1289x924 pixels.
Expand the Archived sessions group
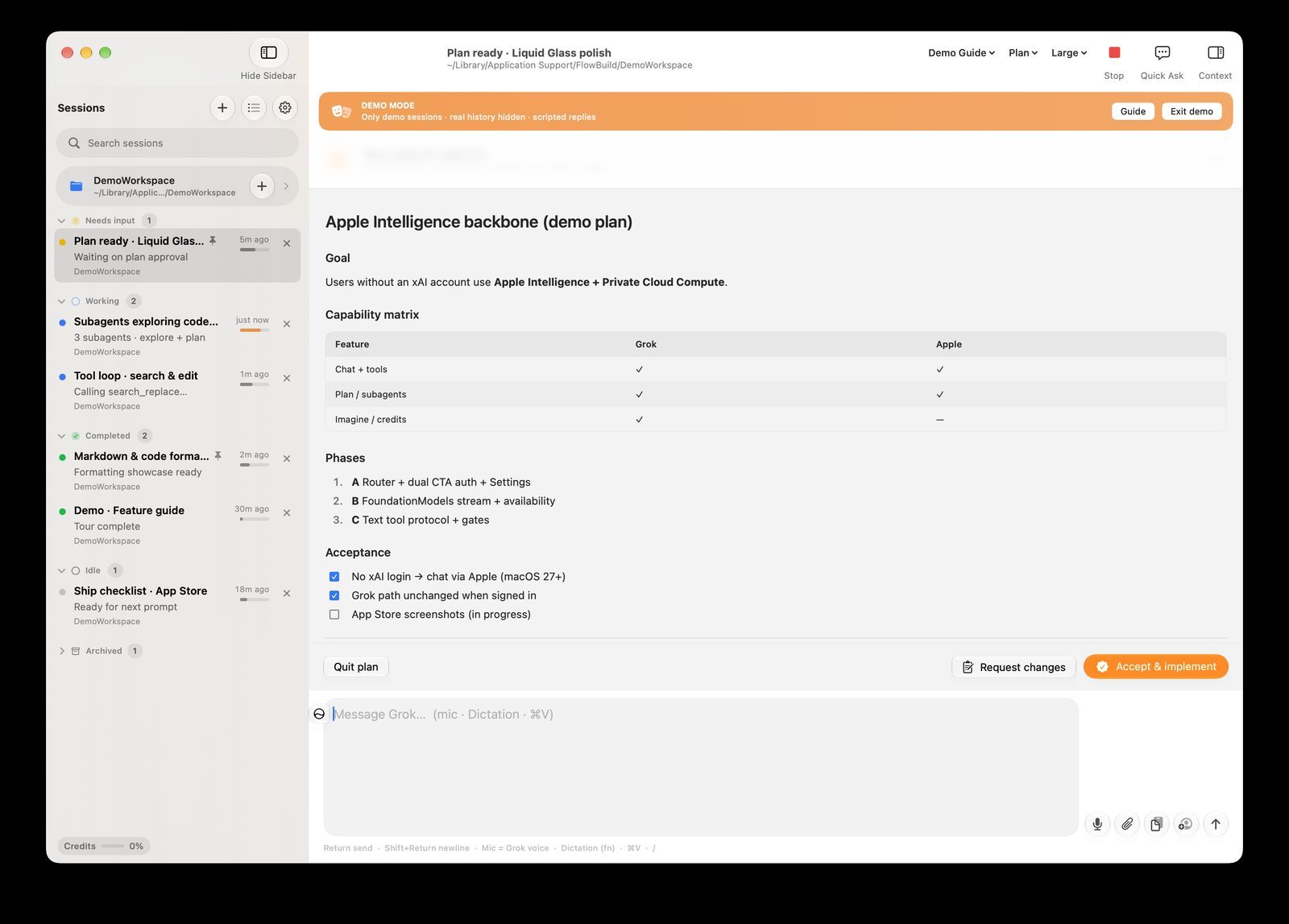[x=62, y=651]
